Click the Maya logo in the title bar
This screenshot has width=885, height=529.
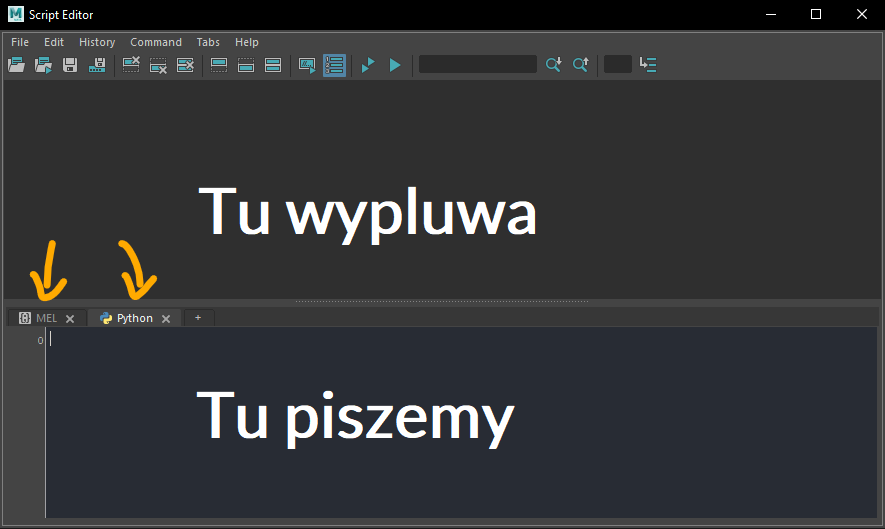click(x=16, y=14)
